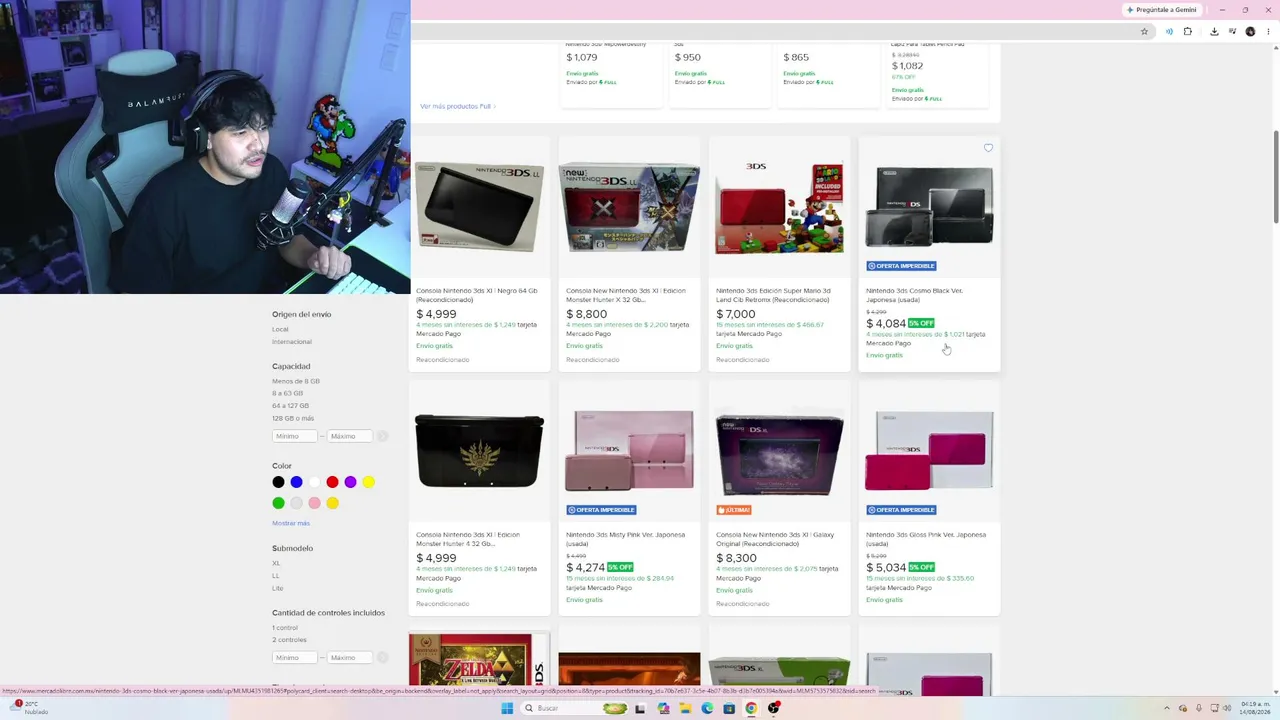Expand colors with Mostrar más
Screen dimensions: 1280x720
point(291,523)
